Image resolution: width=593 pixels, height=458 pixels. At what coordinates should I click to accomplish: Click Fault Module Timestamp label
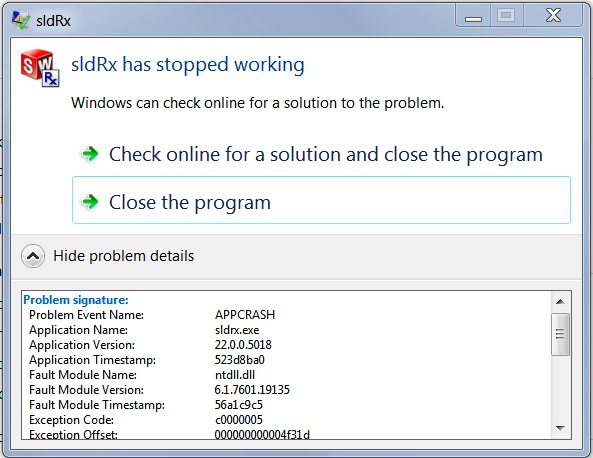pos(97,405)
